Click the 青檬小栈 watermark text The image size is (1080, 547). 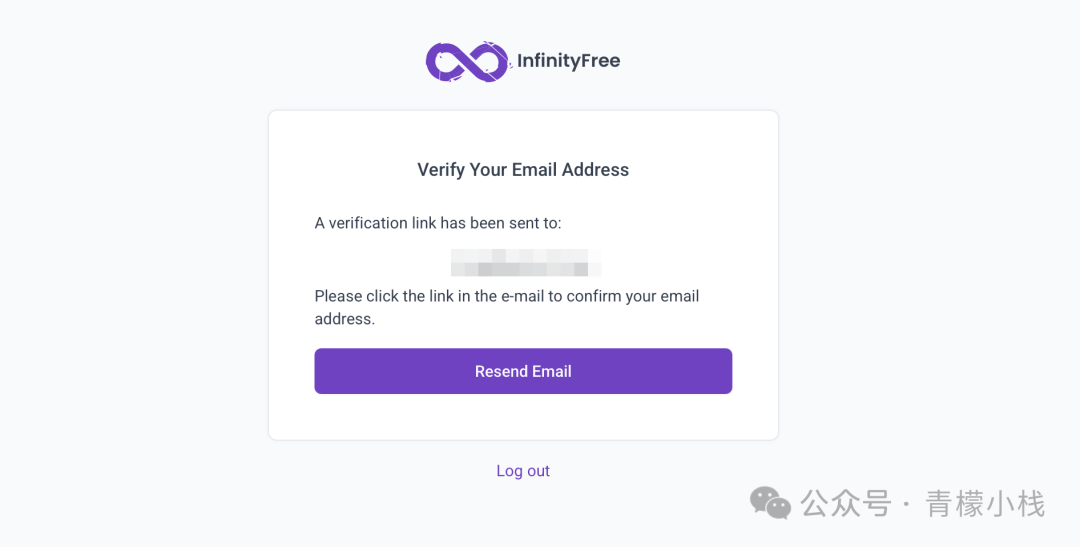tap(985, 503)
